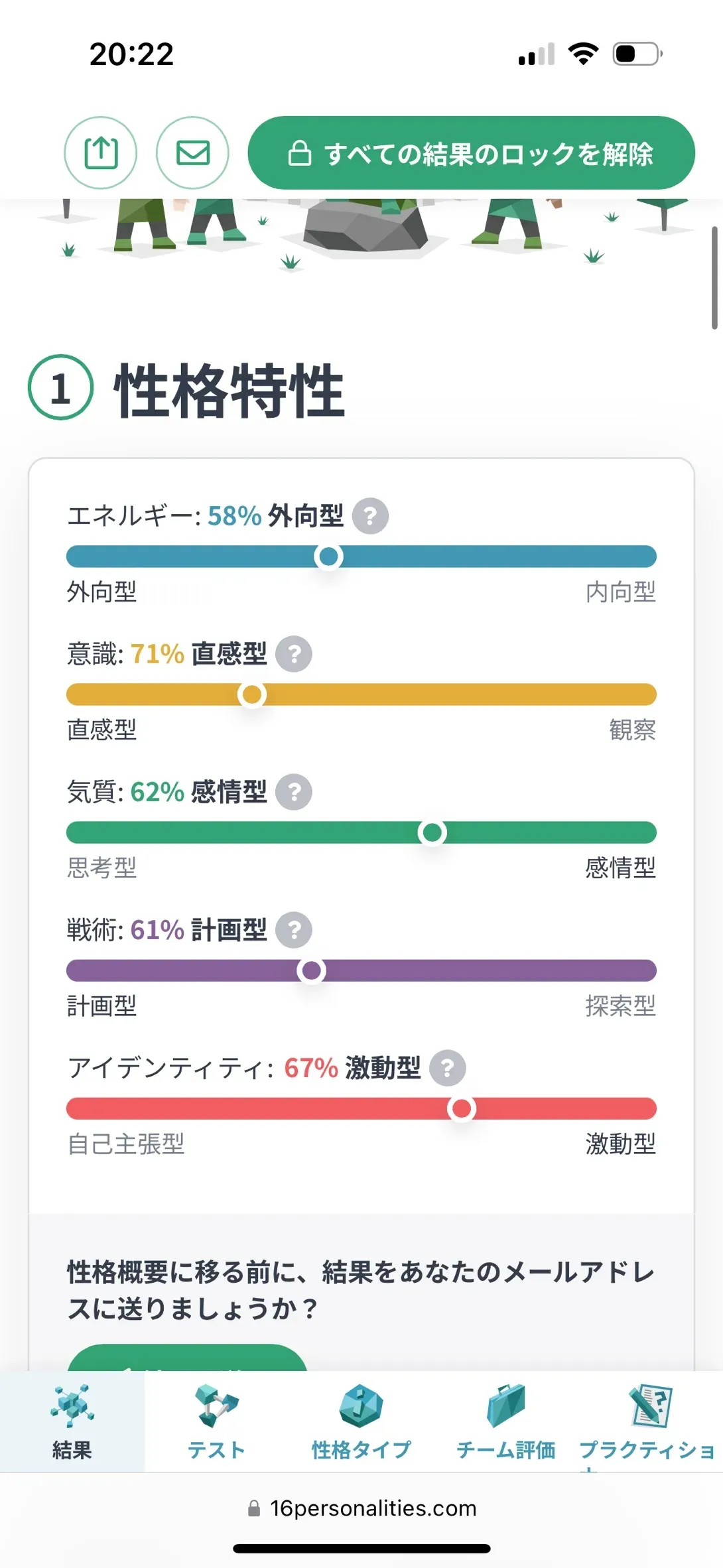The width and height of the screenshot is (723, 1568).
Task: Click the energy slider handle
Action: tap(328, 556)
